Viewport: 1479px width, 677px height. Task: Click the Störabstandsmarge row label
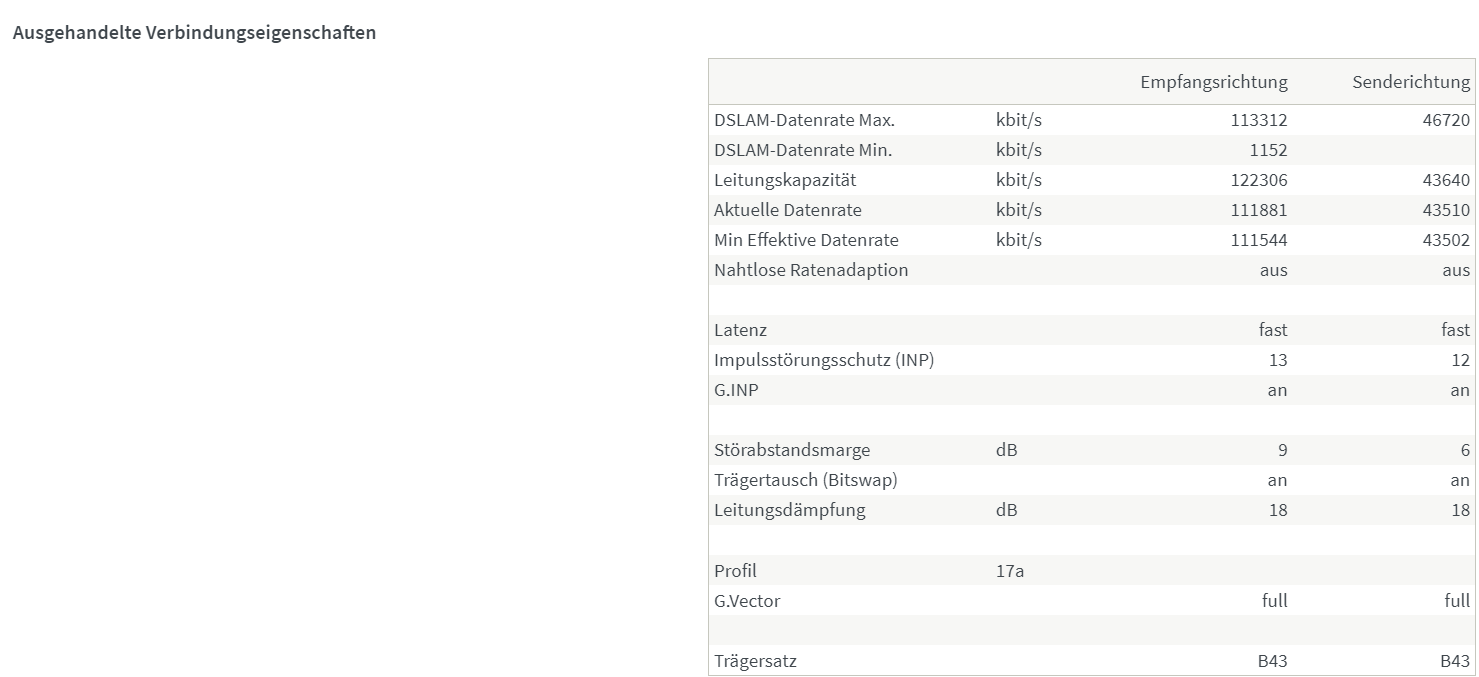pos(792,450)
